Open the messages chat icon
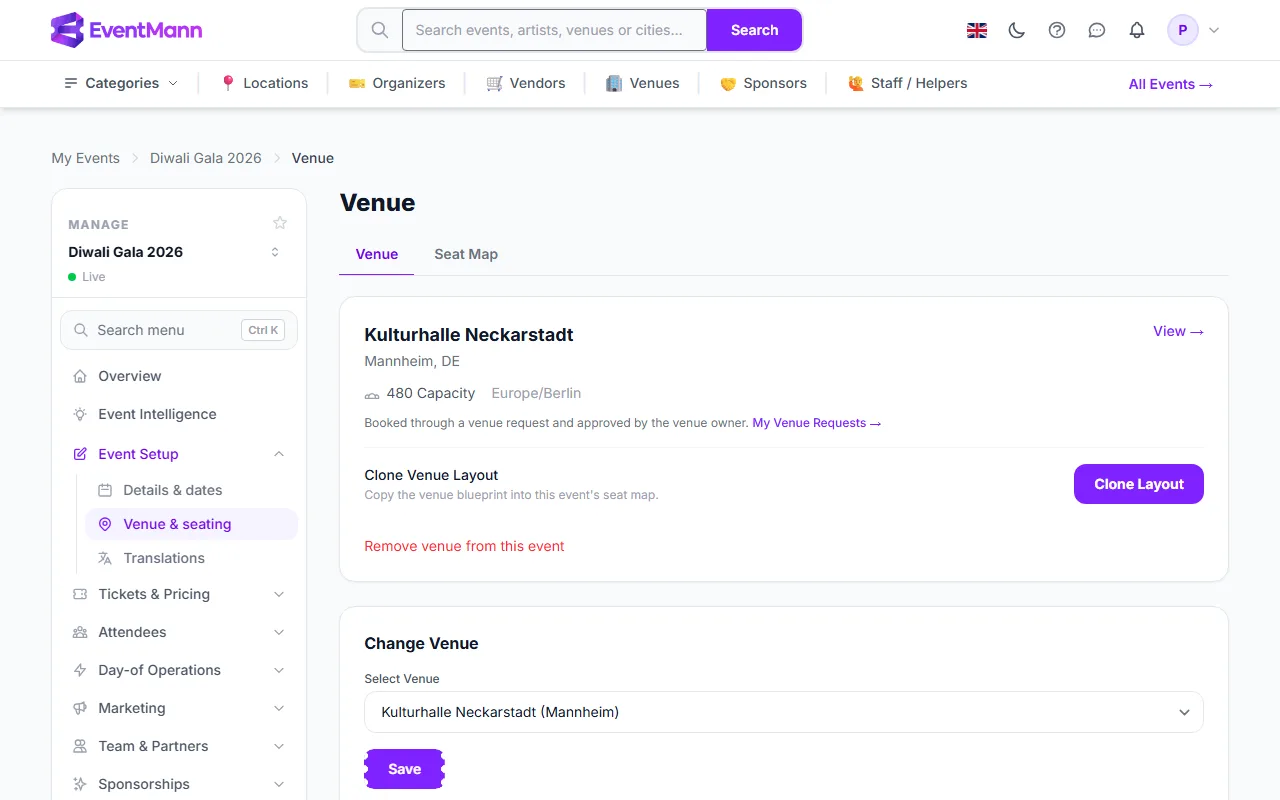The width and height of the screenshot is (1280, 800). coord(1097,30)
